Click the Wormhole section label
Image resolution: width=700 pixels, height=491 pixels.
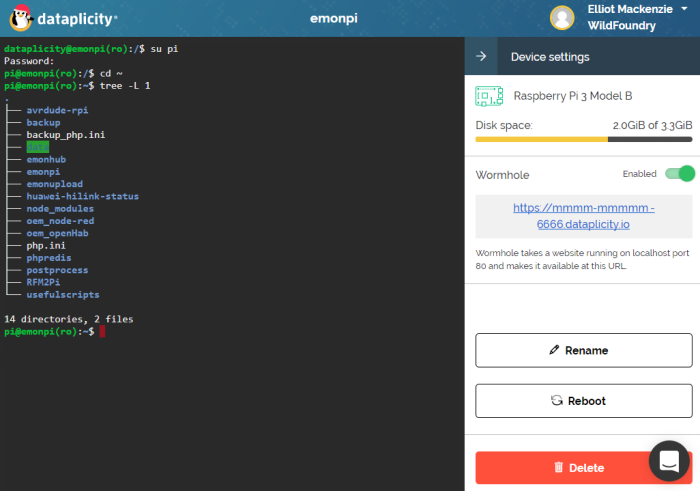tap(502, 175)
